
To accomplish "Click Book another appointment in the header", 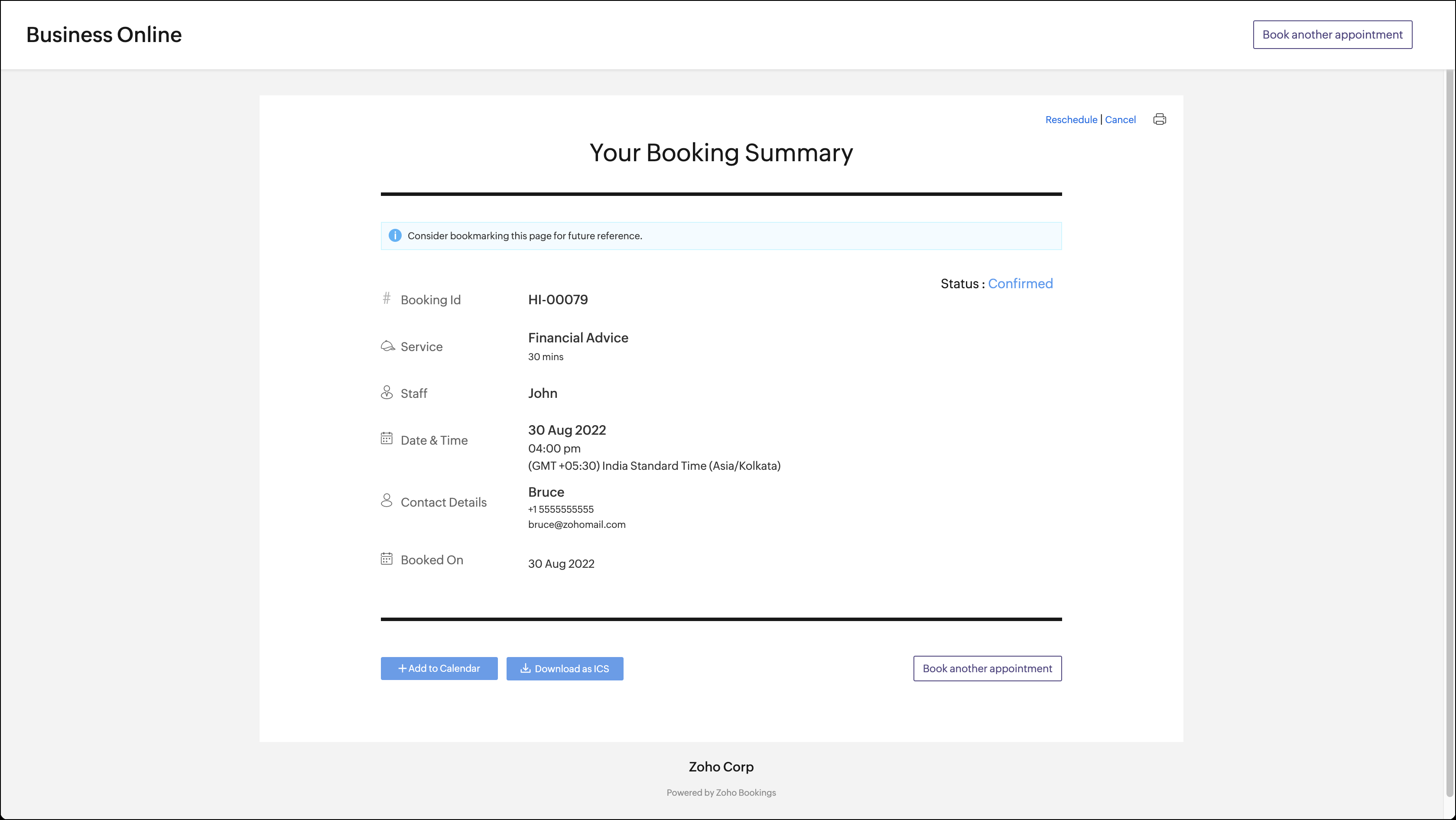I will pyautogui.click(x=1332, y=35).
